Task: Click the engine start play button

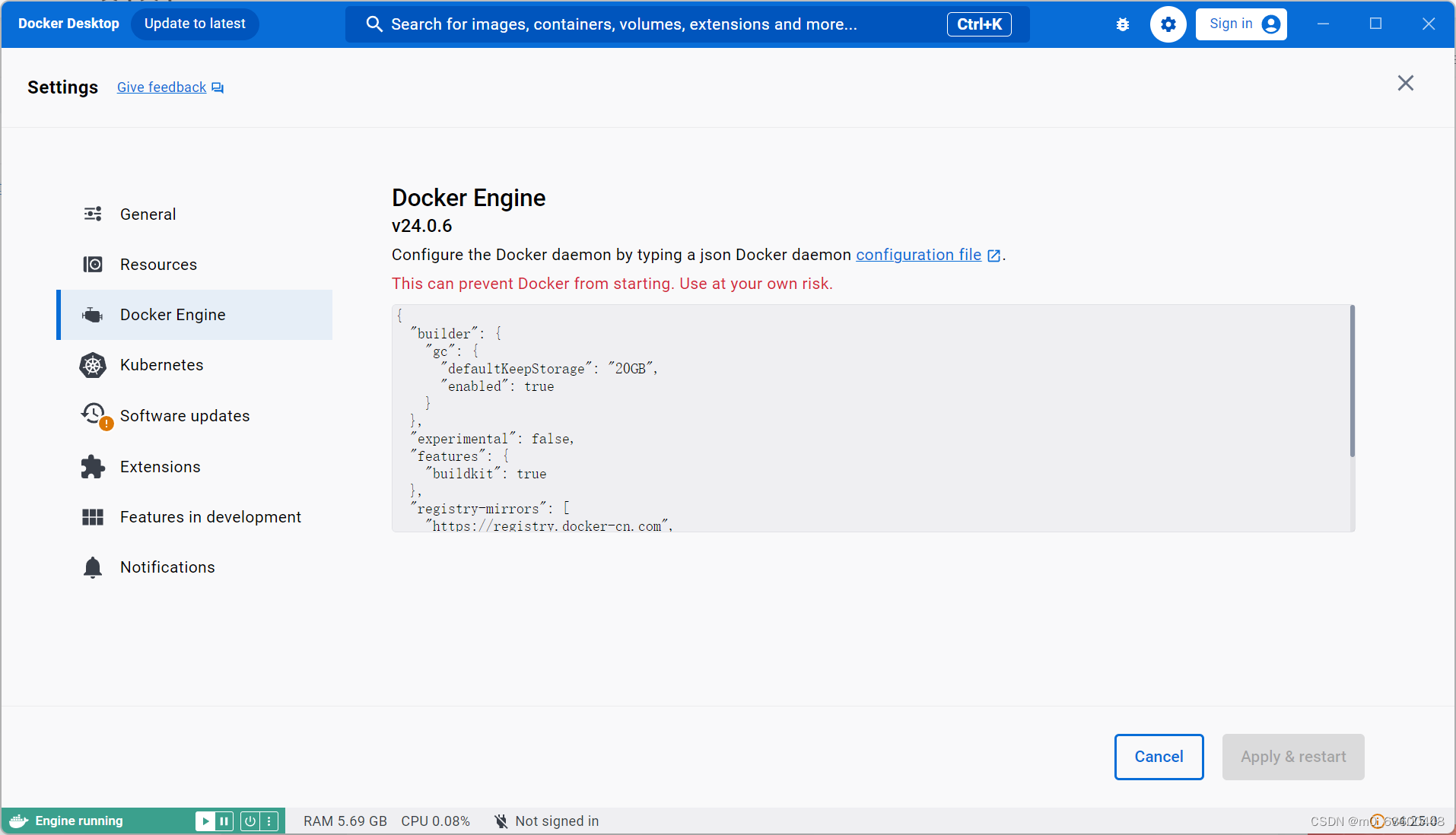Action: tap(205, 821)
